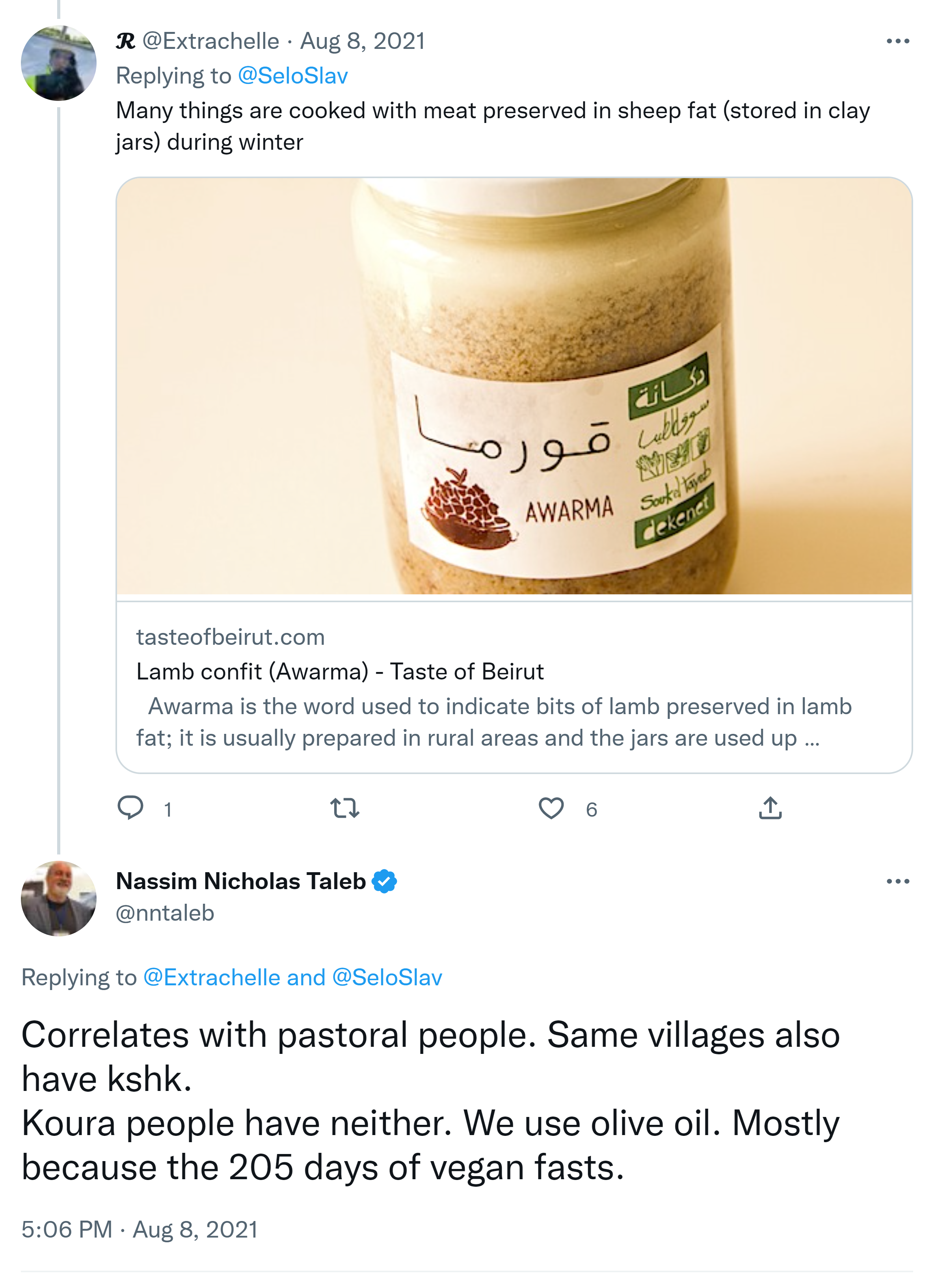
Task: Open the Awarma jar image preview
Action: click(x=514, y=386)
